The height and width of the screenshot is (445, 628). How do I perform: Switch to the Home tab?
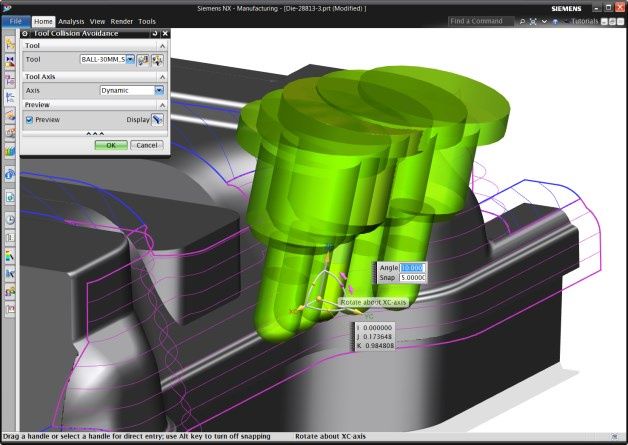point(43,21)
